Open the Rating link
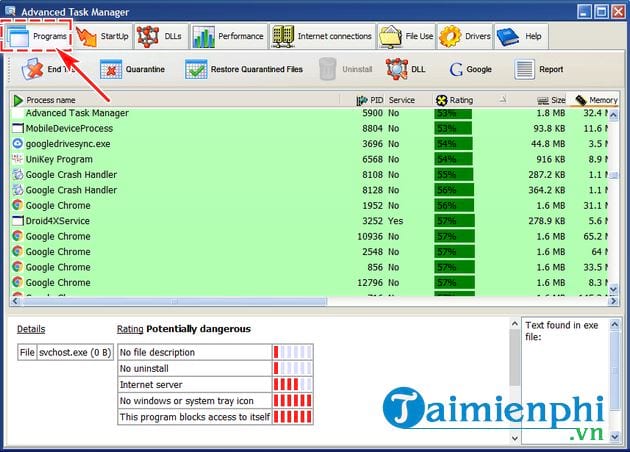This screenshot has width=630, height=452. [130, 329]
